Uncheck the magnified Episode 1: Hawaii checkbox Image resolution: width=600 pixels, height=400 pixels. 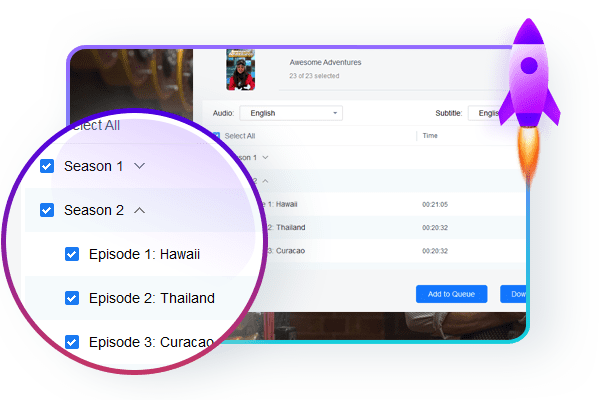pos(72,254)
